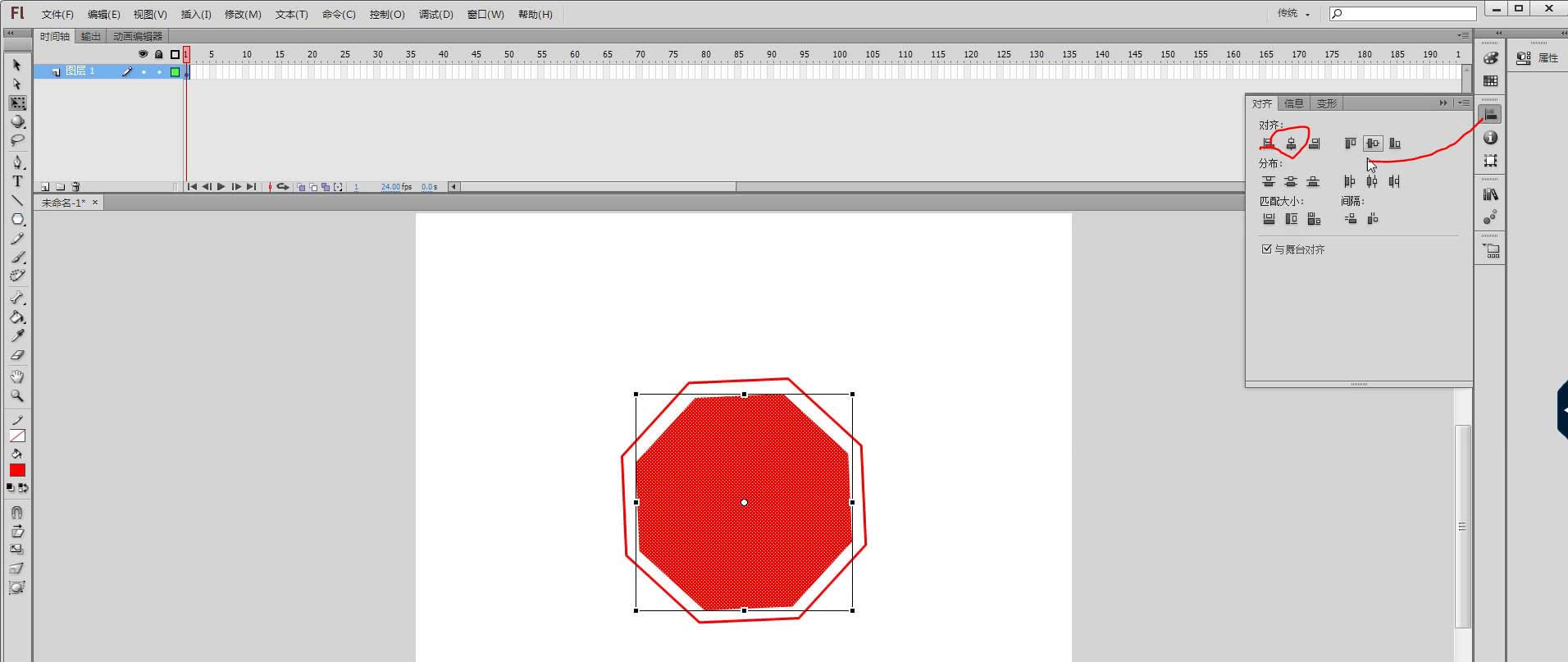The image size is (1568, 662).
Task: Select the Line tool
Action: 17,200
